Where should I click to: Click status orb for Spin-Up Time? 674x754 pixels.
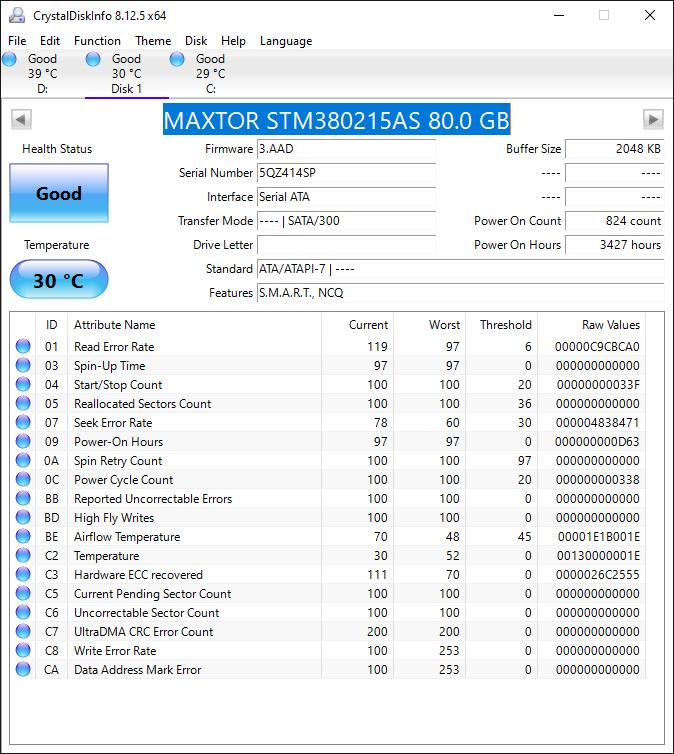tap(23, 365)
